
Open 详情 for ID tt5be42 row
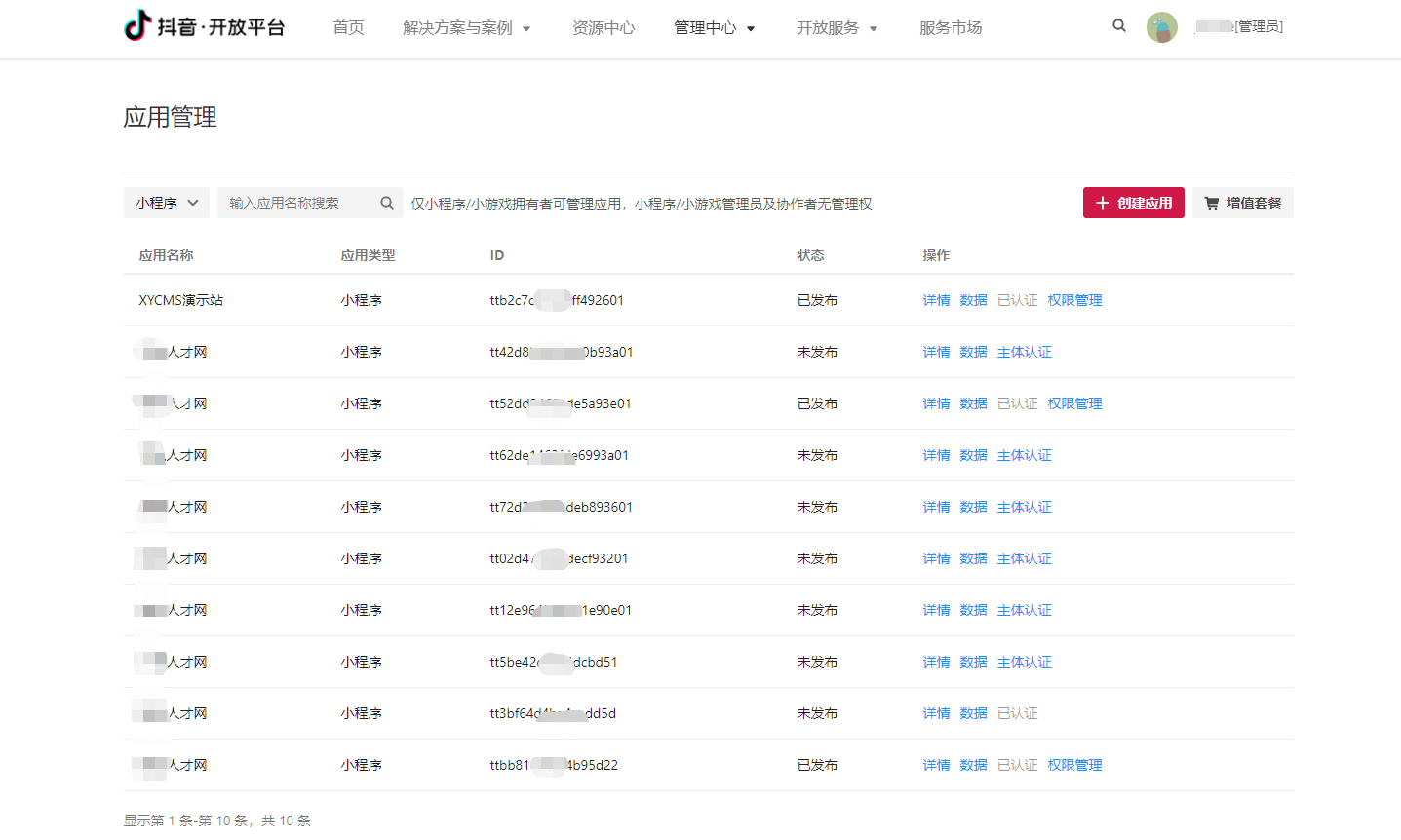[x=936, y=662]
